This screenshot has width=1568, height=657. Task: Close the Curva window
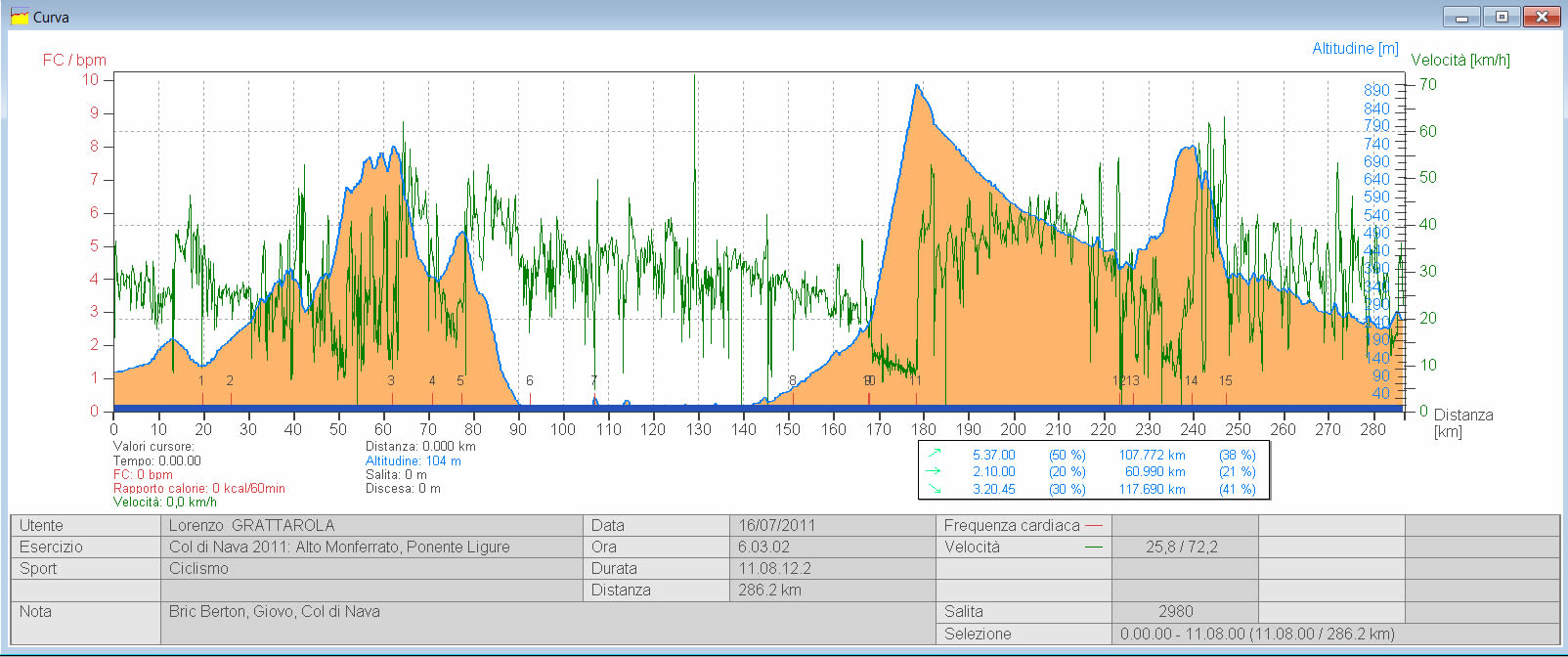[x=1541, y=17]
